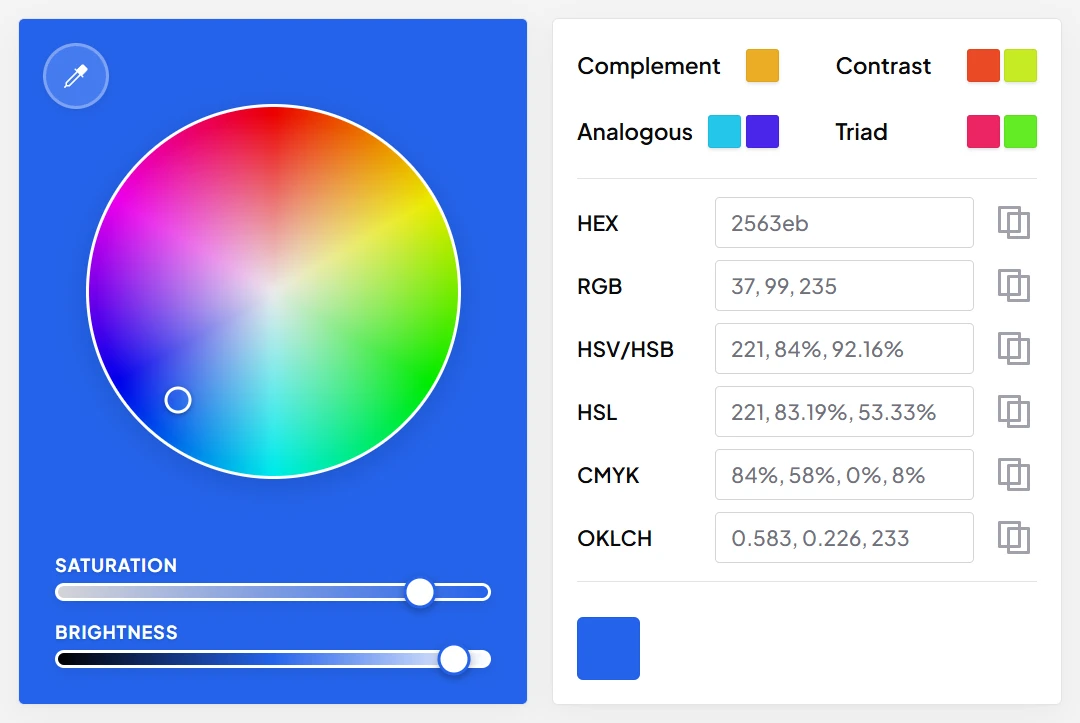Click the large blue selected color preview
Image resolution: width=1080 pixels, height=723 pixels.
coord(608,648)
